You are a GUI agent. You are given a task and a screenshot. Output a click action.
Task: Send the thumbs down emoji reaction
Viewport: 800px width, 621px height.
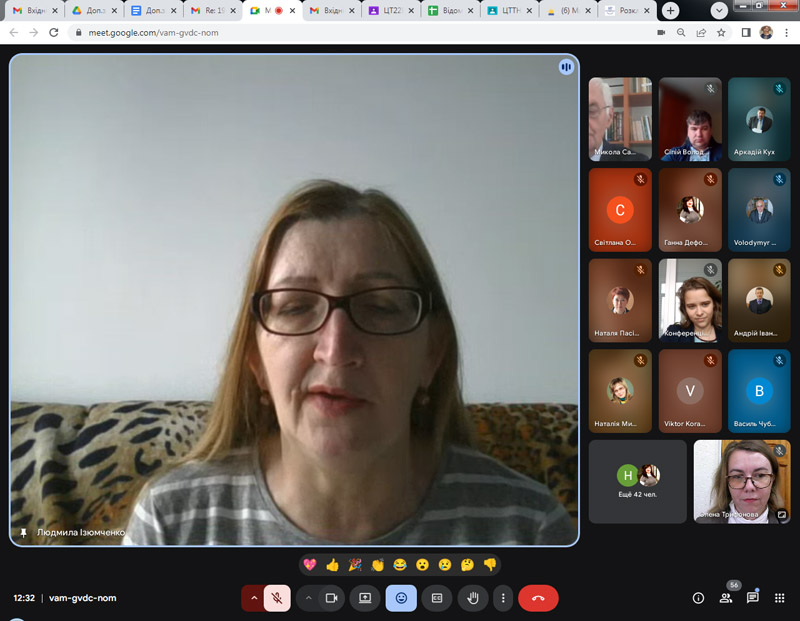pyautogui.click(x=490, y=565)
